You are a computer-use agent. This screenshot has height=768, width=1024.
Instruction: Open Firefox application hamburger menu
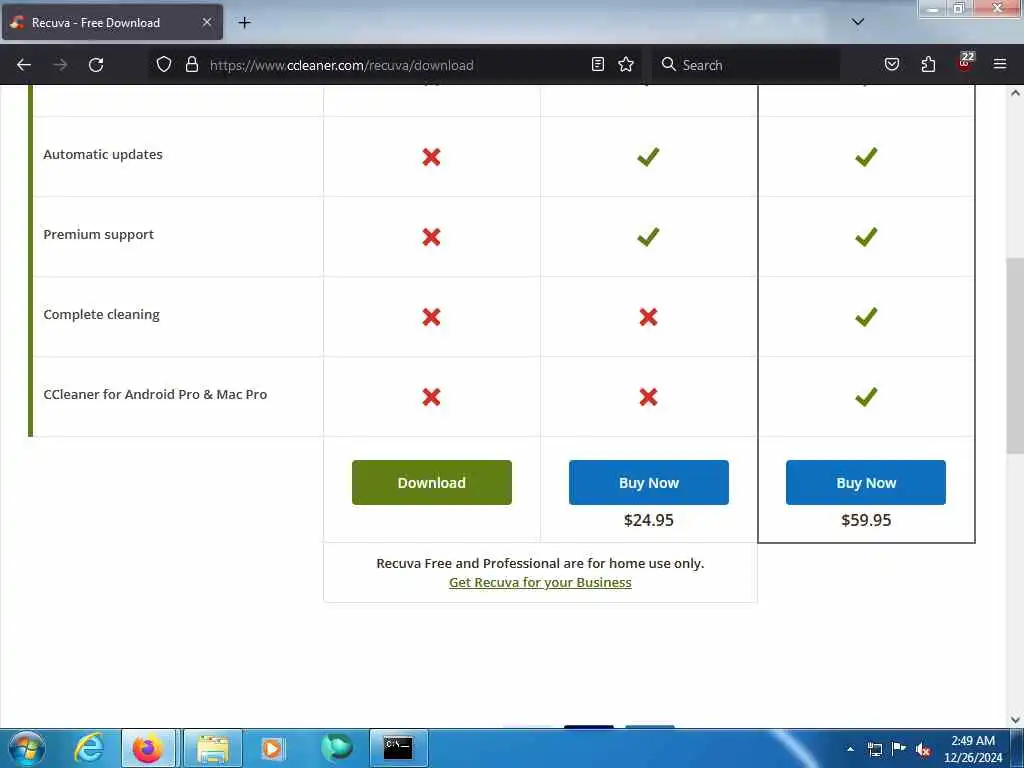(1000, 64)
